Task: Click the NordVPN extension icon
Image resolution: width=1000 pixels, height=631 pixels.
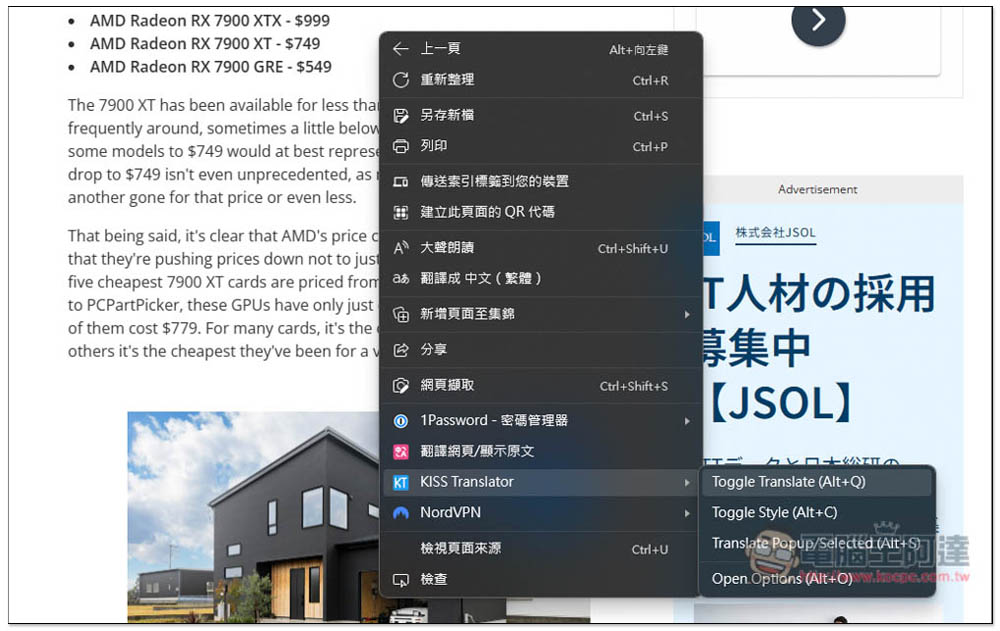Action: (x=401, y=513)
